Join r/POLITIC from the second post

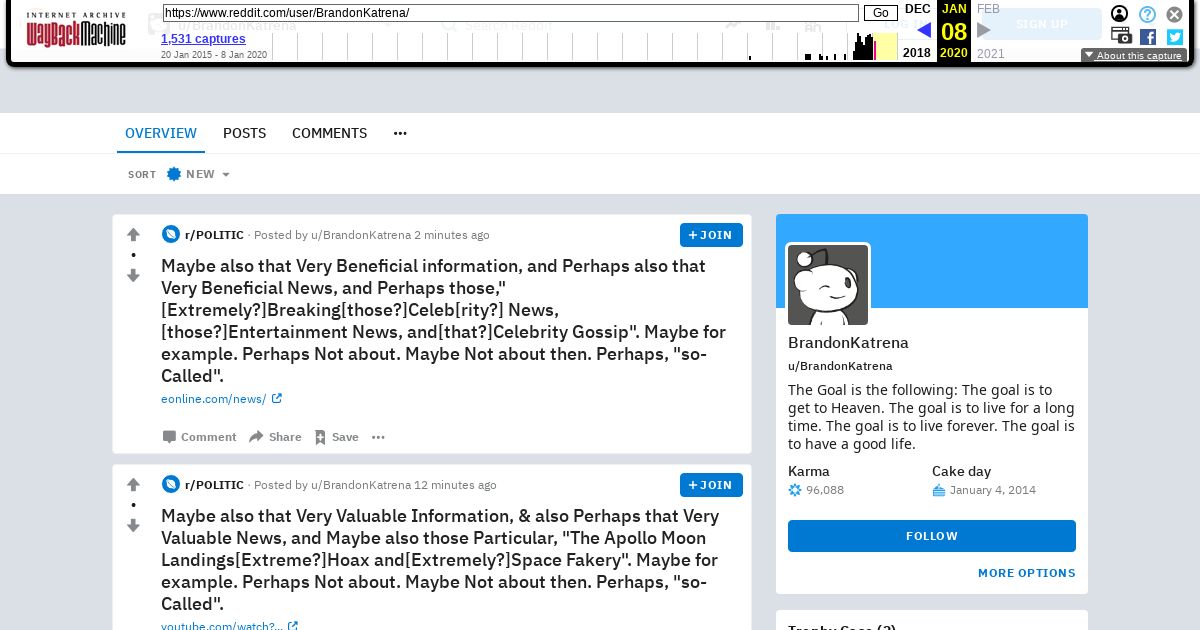pos(711,485)
